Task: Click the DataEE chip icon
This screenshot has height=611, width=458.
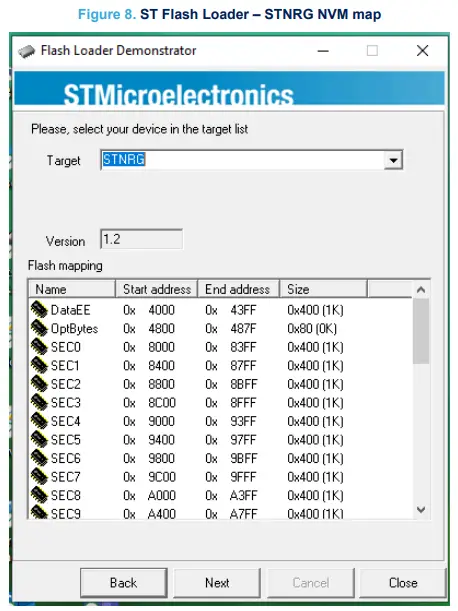Action: [39, 310]
